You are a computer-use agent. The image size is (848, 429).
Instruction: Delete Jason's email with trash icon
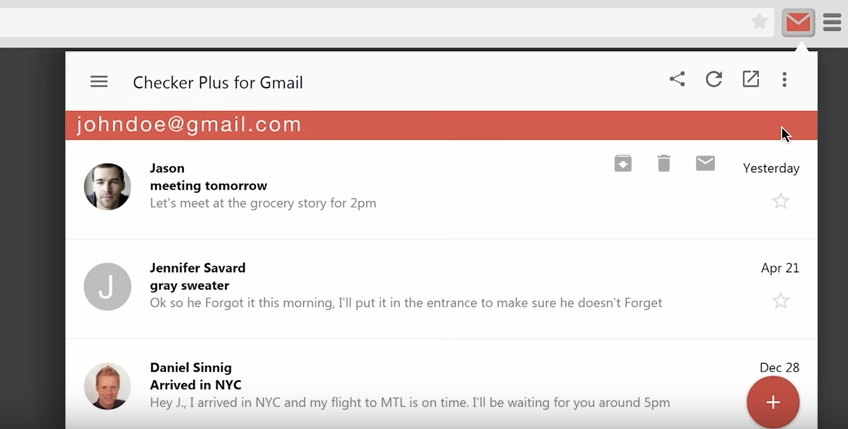tap(664, 163)
